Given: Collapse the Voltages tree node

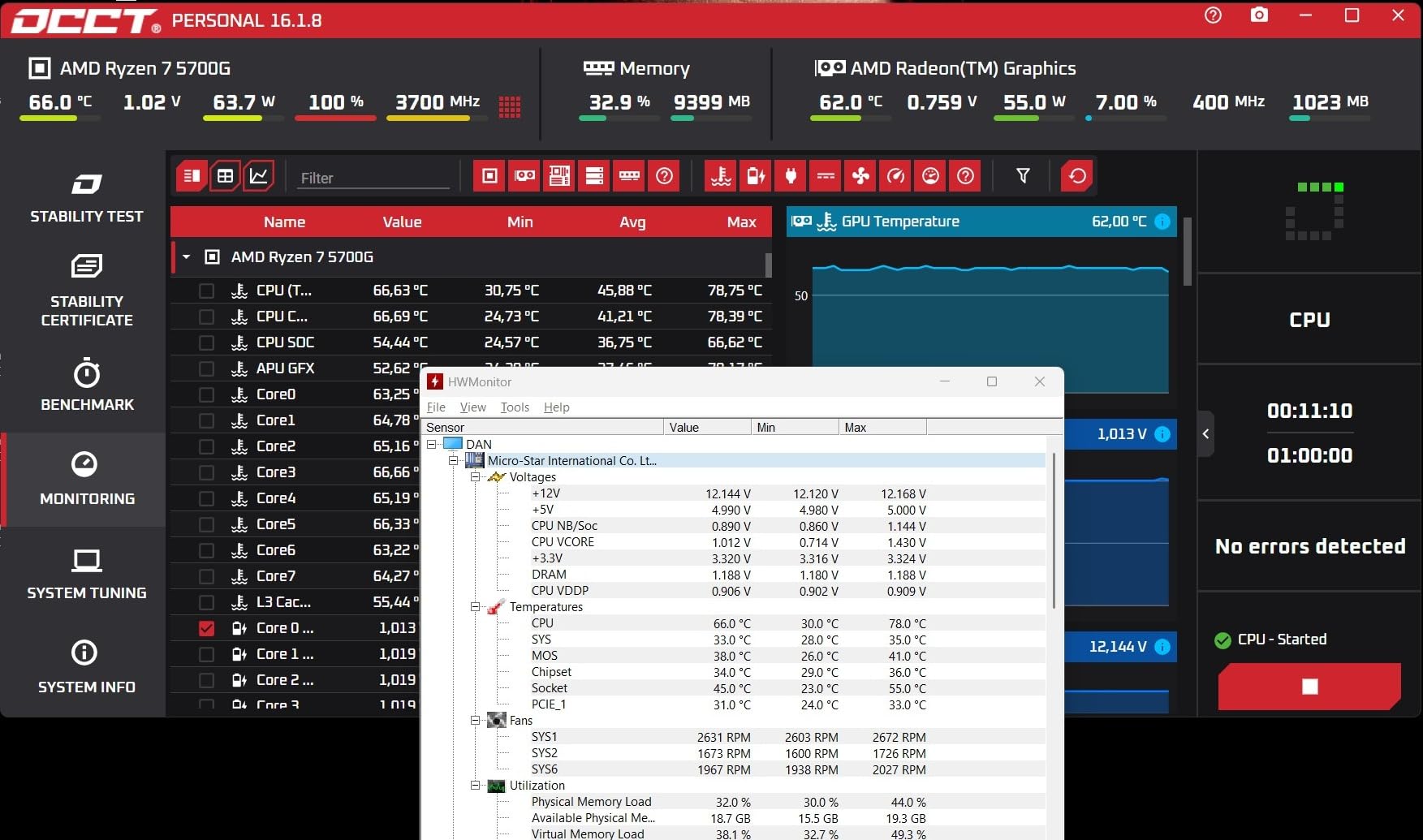Looking at the screenshot, I should coord(476,477).
